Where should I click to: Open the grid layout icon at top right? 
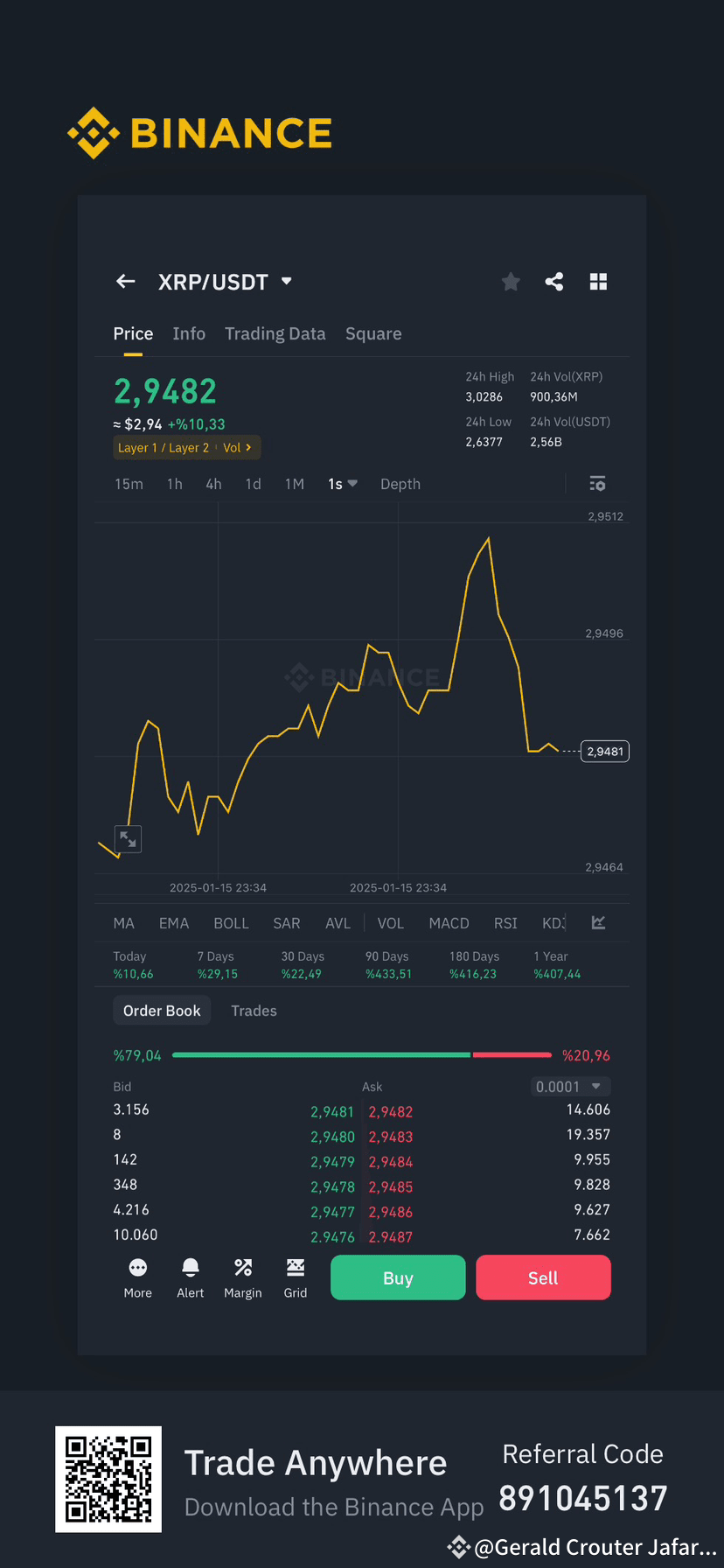(x=598, y=282)
